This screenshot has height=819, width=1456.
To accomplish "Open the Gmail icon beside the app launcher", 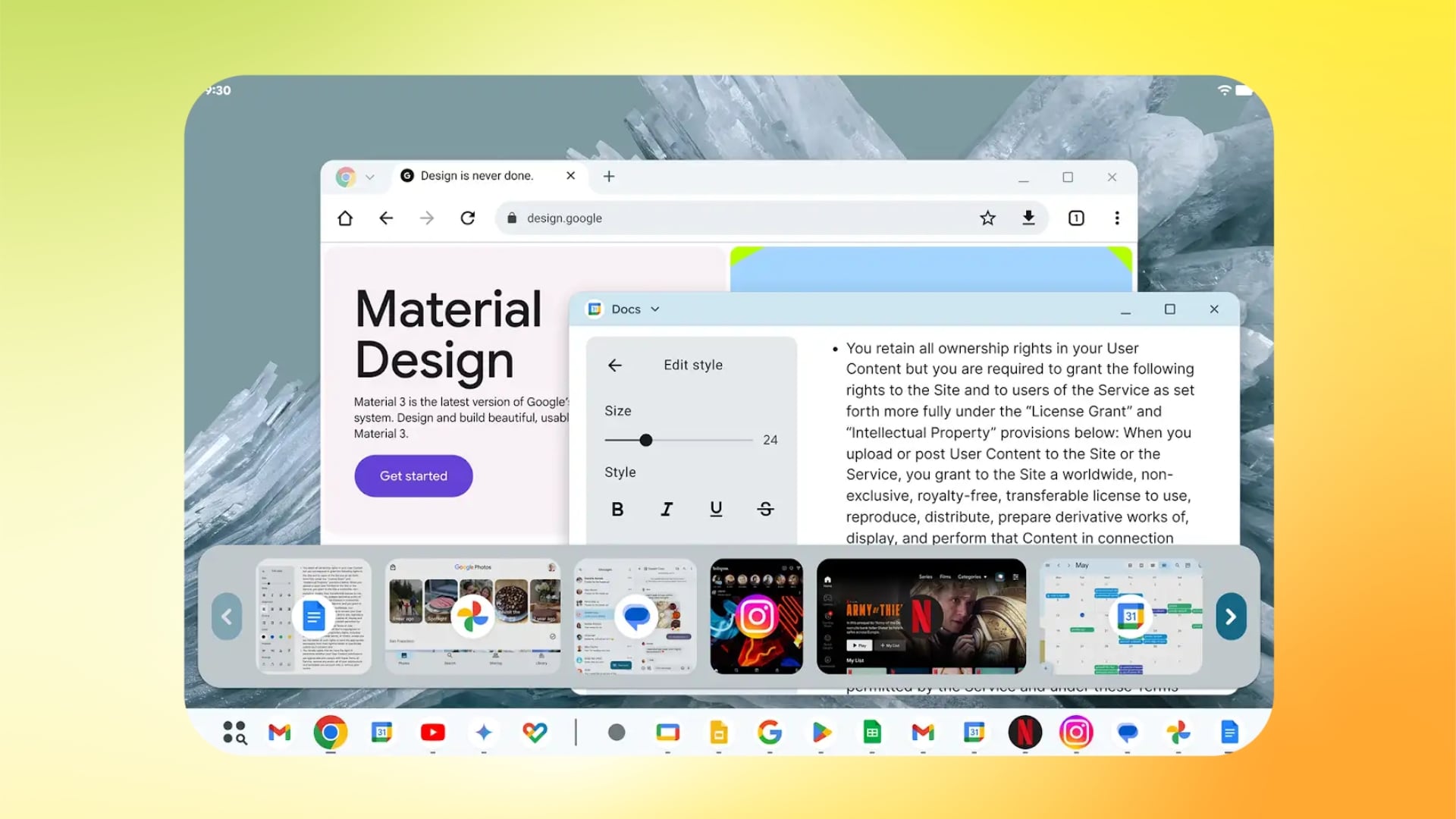I will [x=280, y=733].
